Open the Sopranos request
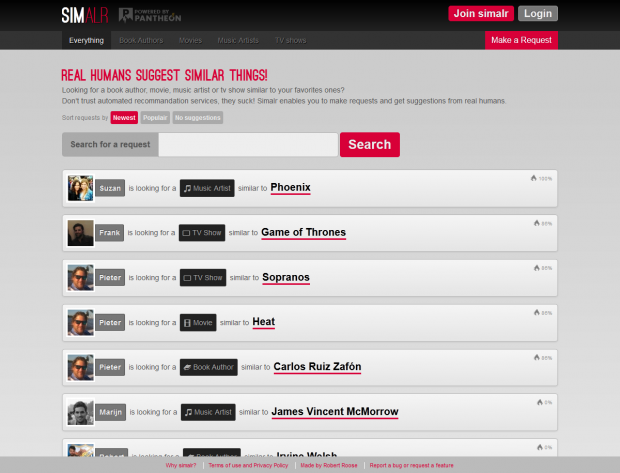The image size is (620, 473). (286, 277)
